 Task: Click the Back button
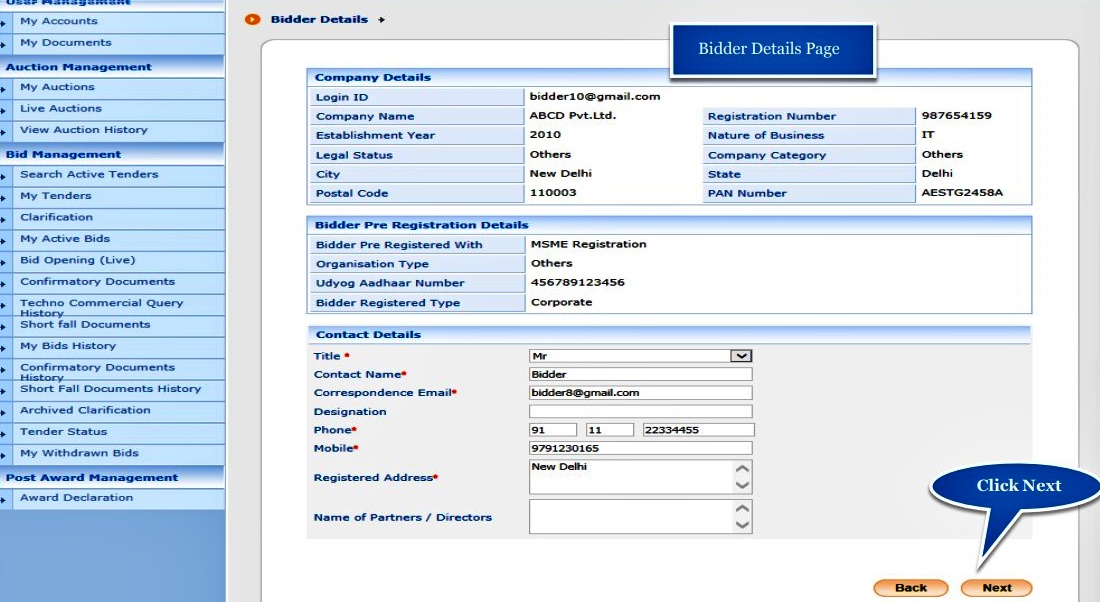[911, 588]
